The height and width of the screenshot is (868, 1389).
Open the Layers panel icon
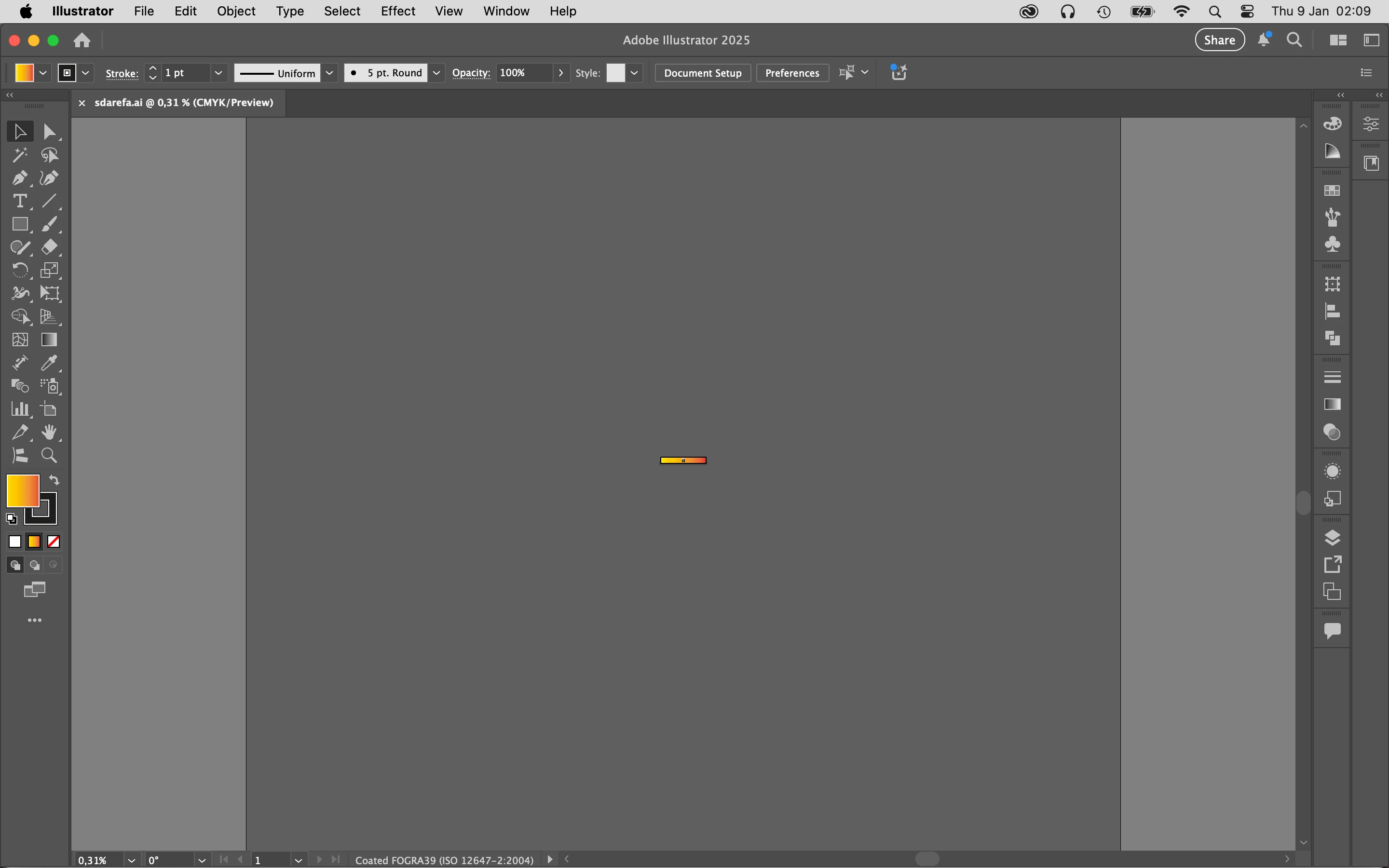click(1332, 538)
